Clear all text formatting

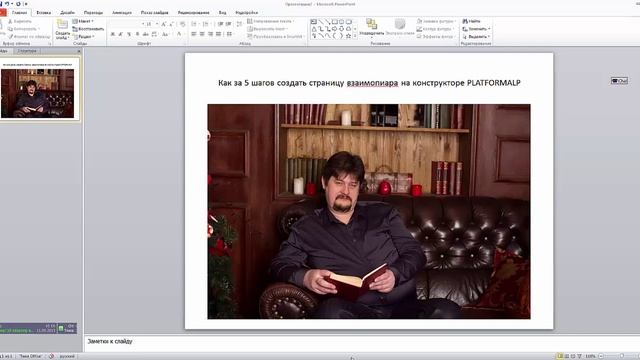click(x=182, y=24)
